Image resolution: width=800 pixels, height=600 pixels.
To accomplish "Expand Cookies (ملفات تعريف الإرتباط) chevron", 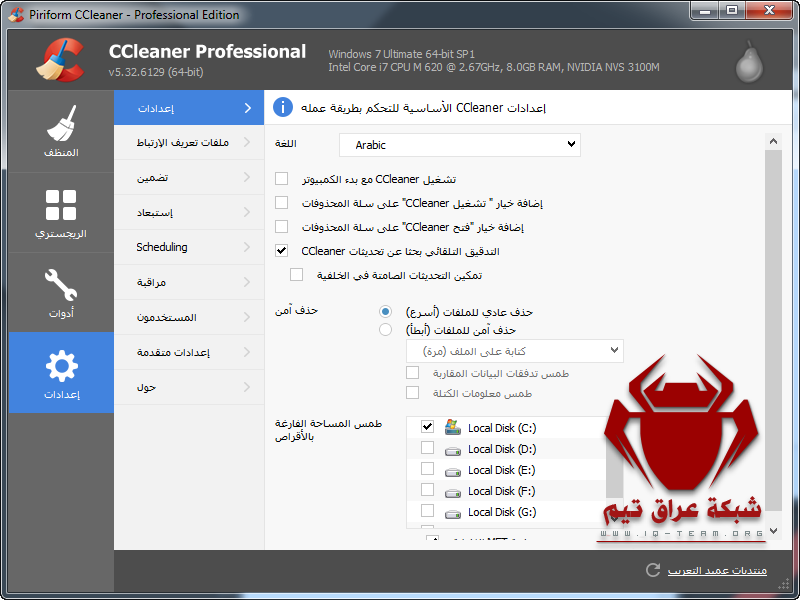I will pyautogui.click(x=247, y=142).
